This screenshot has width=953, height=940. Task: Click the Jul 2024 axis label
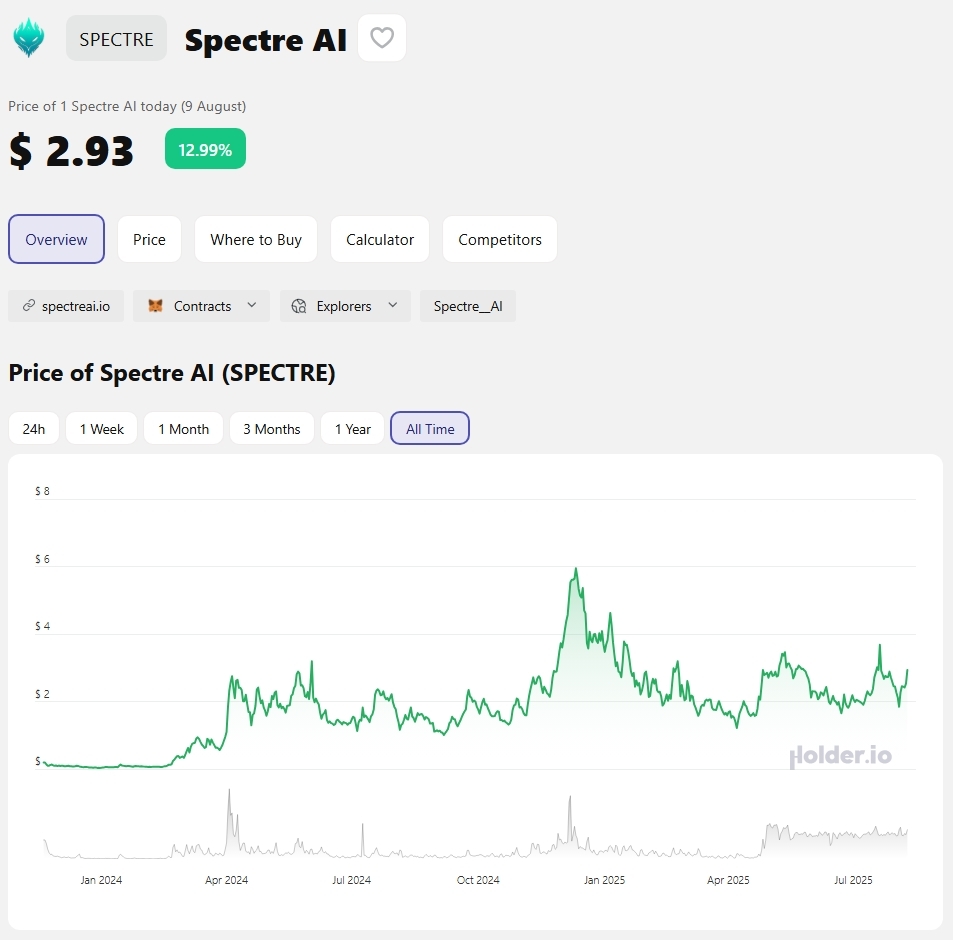[x=351, y=880]
